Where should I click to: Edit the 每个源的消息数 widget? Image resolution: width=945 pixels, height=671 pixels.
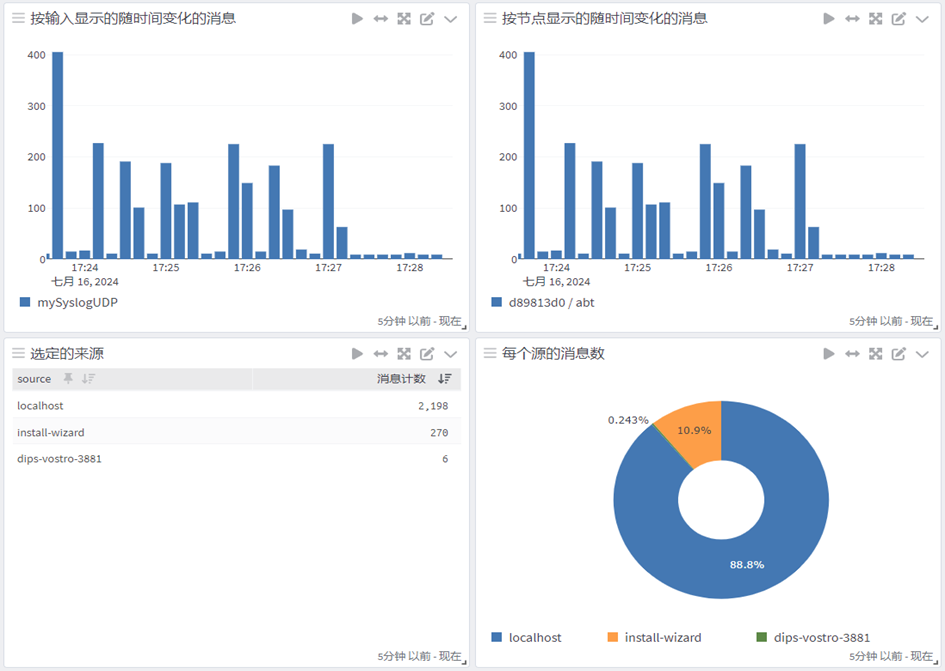(x=899, y=354)
